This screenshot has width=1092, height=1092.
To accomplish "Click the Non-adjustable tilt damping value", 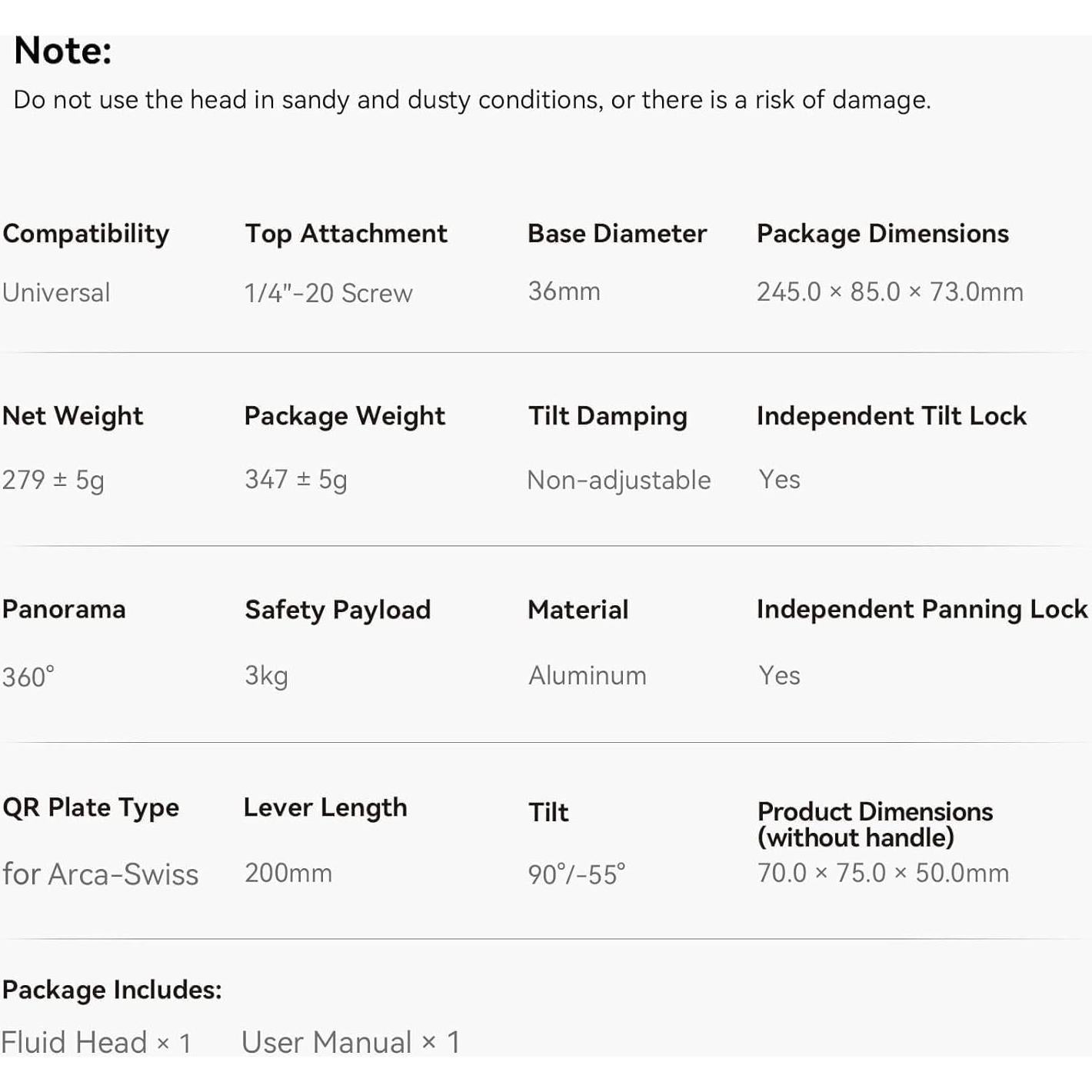I will coord(618,480).
